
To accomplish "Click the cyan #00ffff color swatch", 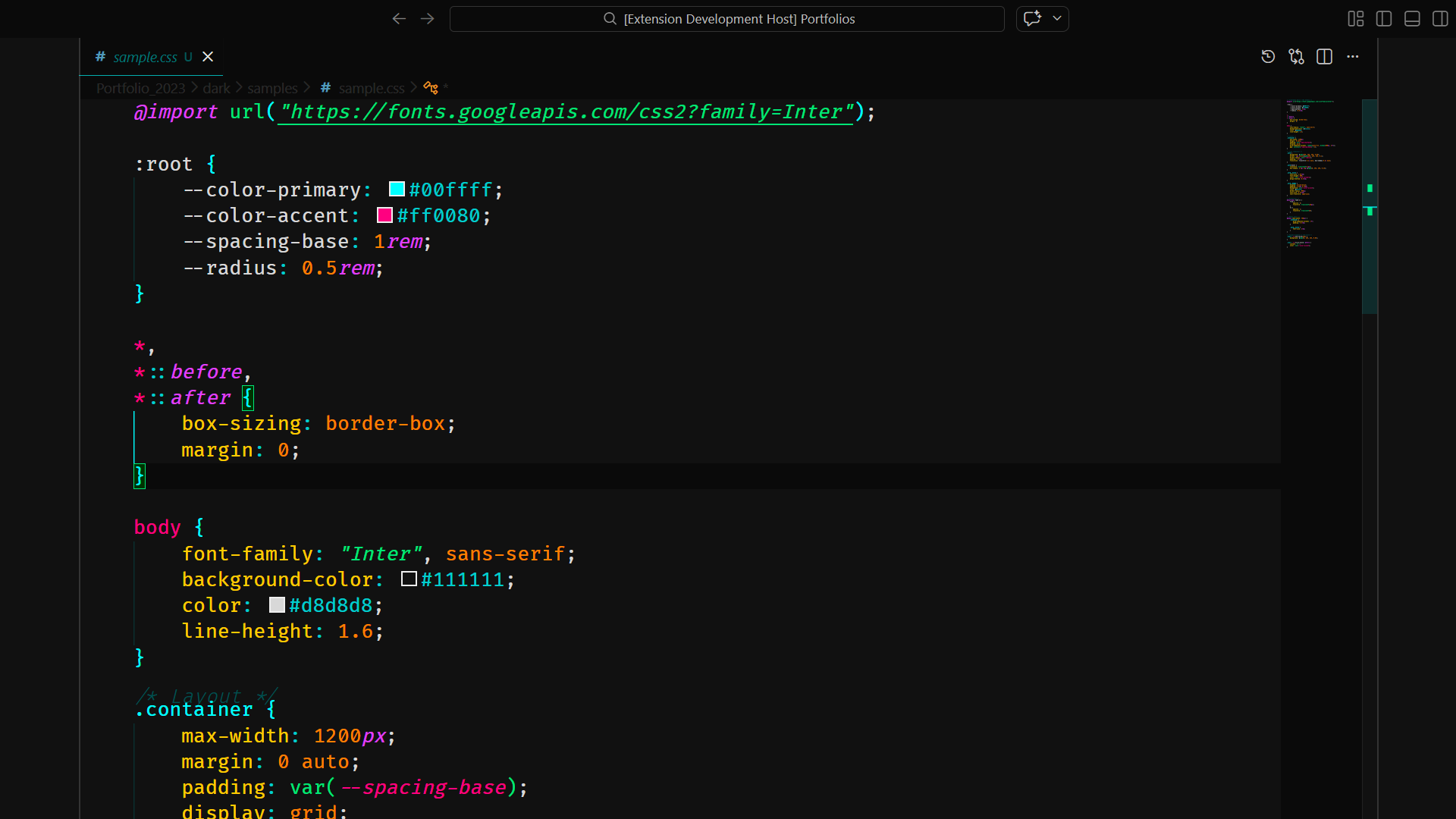I will pos(396,189).
